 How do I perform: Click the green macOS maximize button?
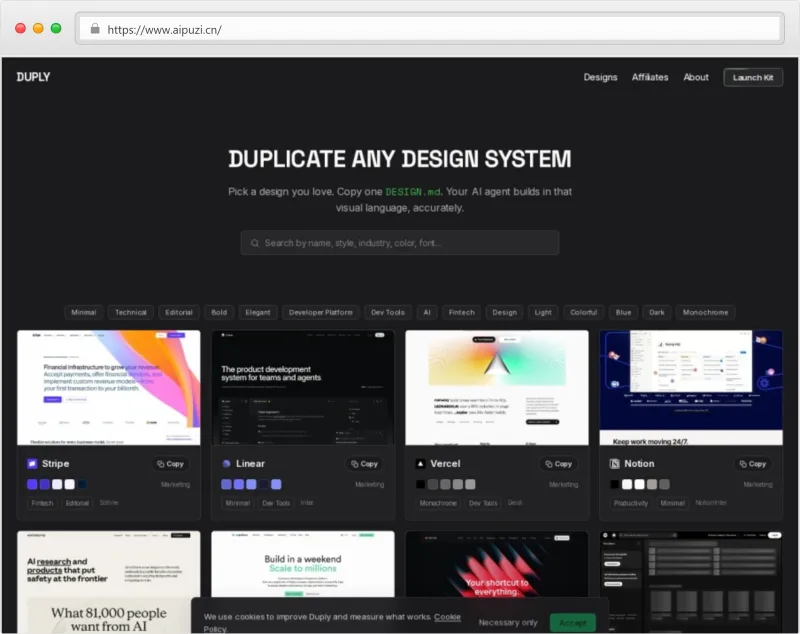tap(56, 29)
